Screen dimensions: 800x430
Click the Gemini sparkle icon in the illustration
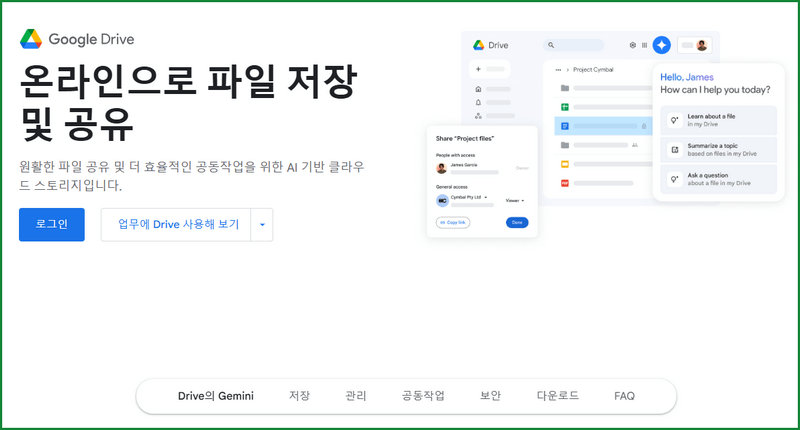coord(662,45)
